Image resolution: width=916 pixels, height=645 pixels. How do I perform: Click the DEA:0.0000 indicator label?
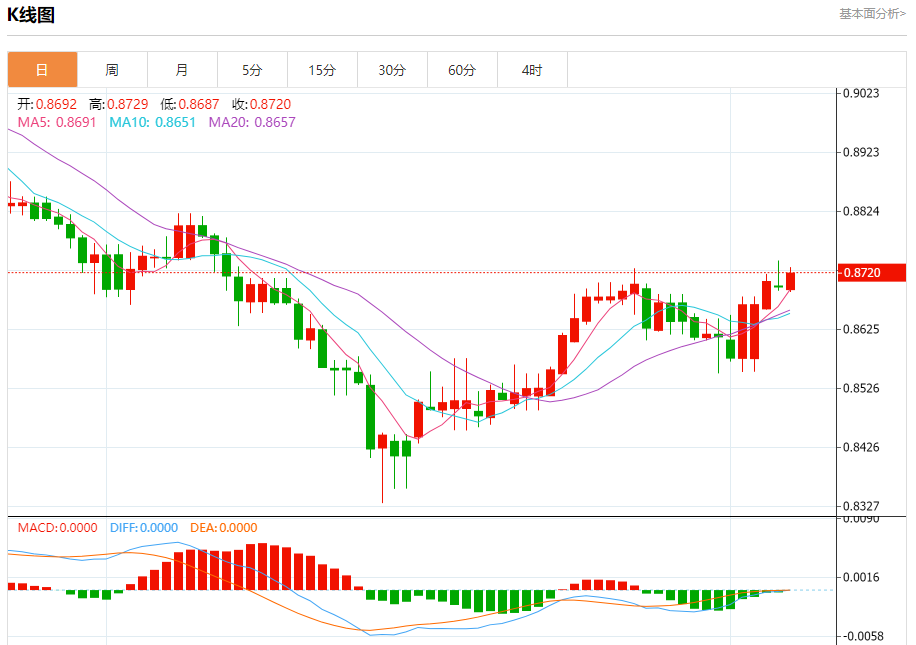click(x=224, y=528)
